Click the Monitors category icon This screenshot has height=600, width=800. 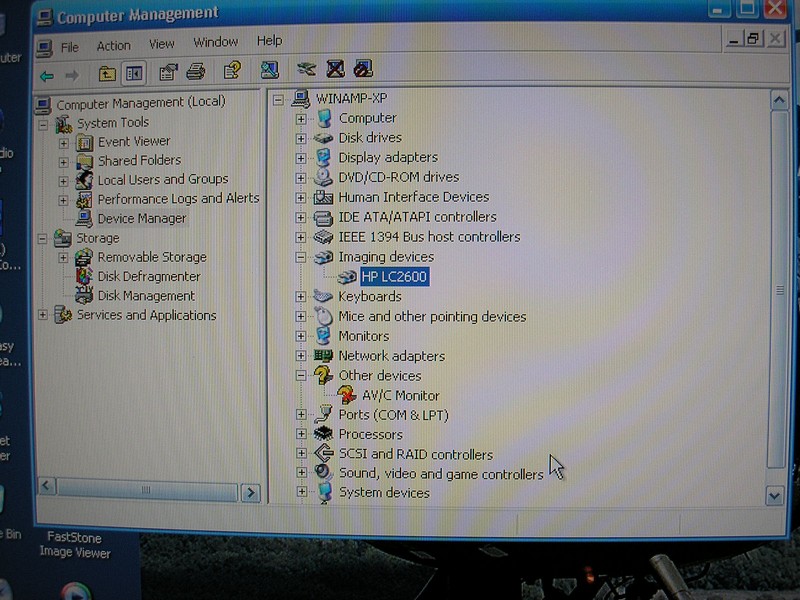click(x=323, y=336)
